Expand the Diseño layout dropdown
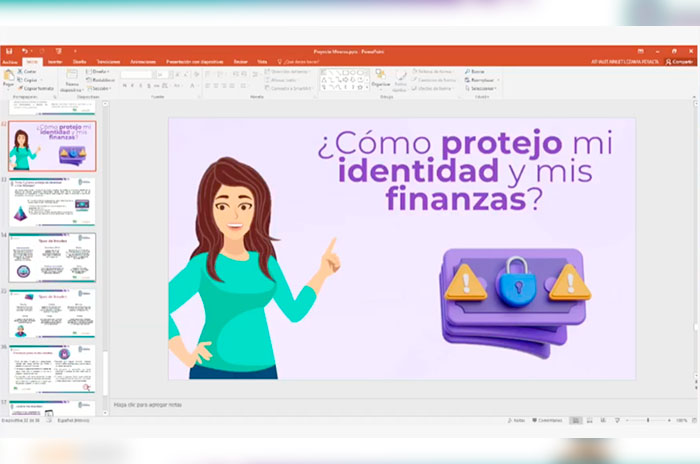The height and width of the screenshot is (464, 700). pos(101,71)
